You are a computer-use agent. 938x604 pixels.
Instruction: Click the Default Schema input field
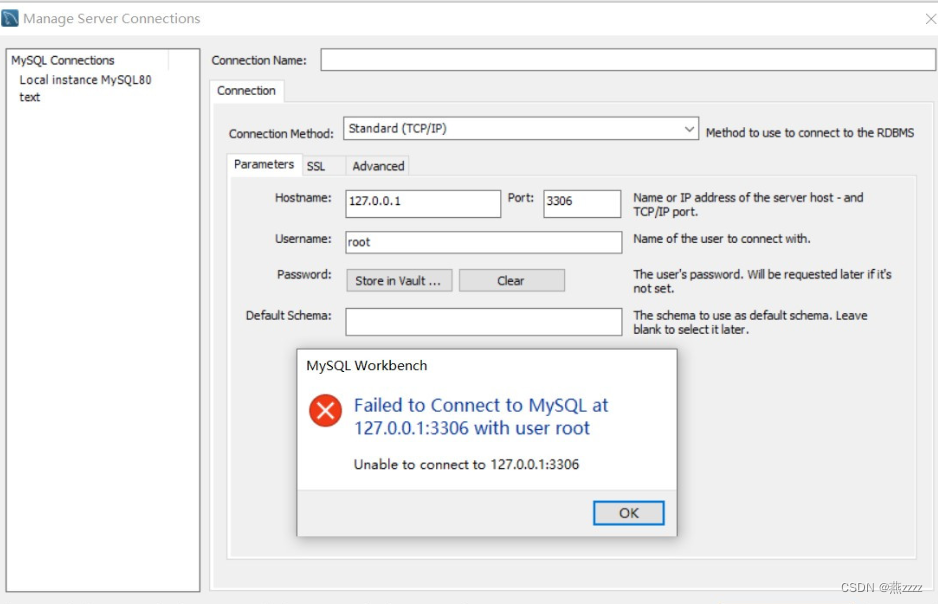[483, 321]
